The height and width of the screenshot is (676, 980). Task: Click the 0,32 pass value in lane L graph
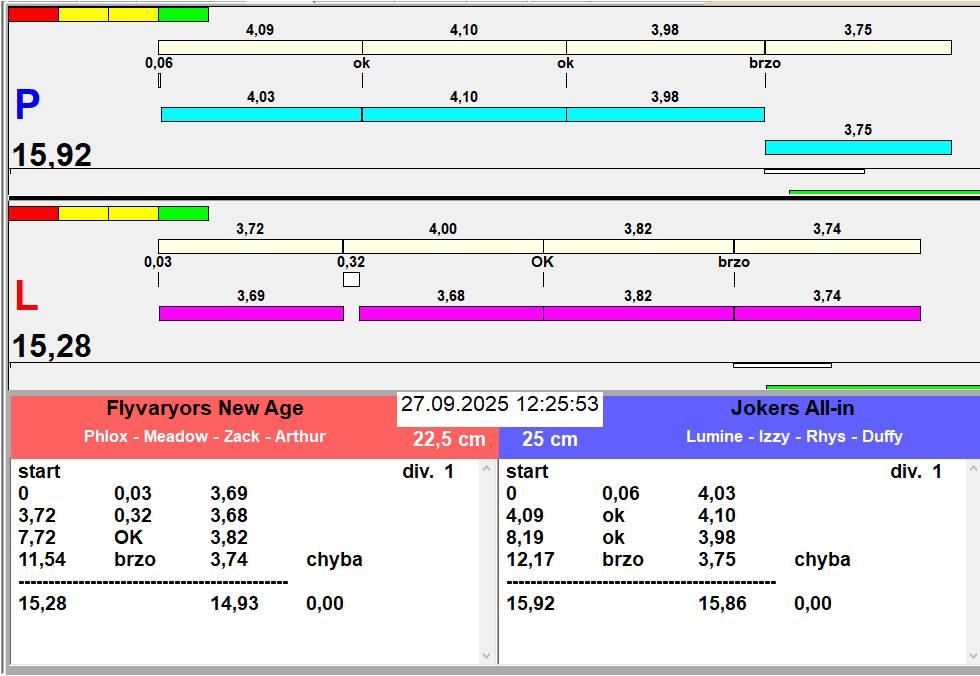point(351,262)
